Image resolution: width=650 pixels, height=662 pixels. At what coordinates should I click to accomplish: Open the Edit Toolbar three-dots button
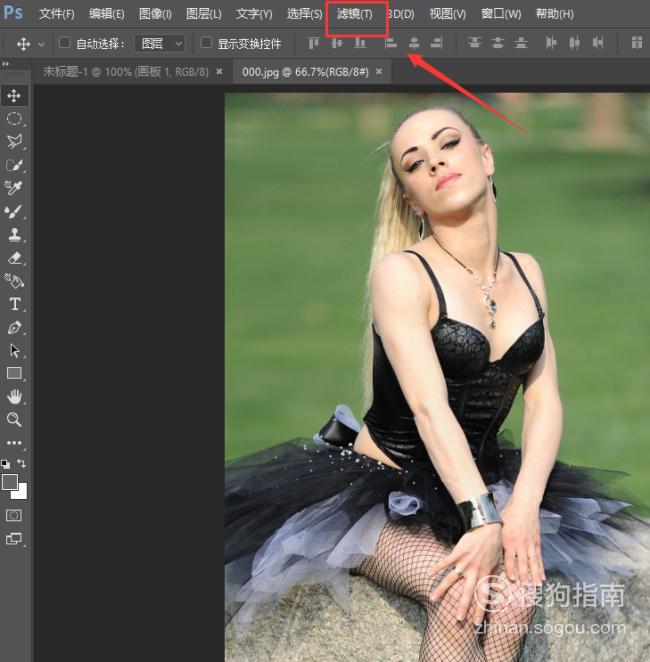14,442
